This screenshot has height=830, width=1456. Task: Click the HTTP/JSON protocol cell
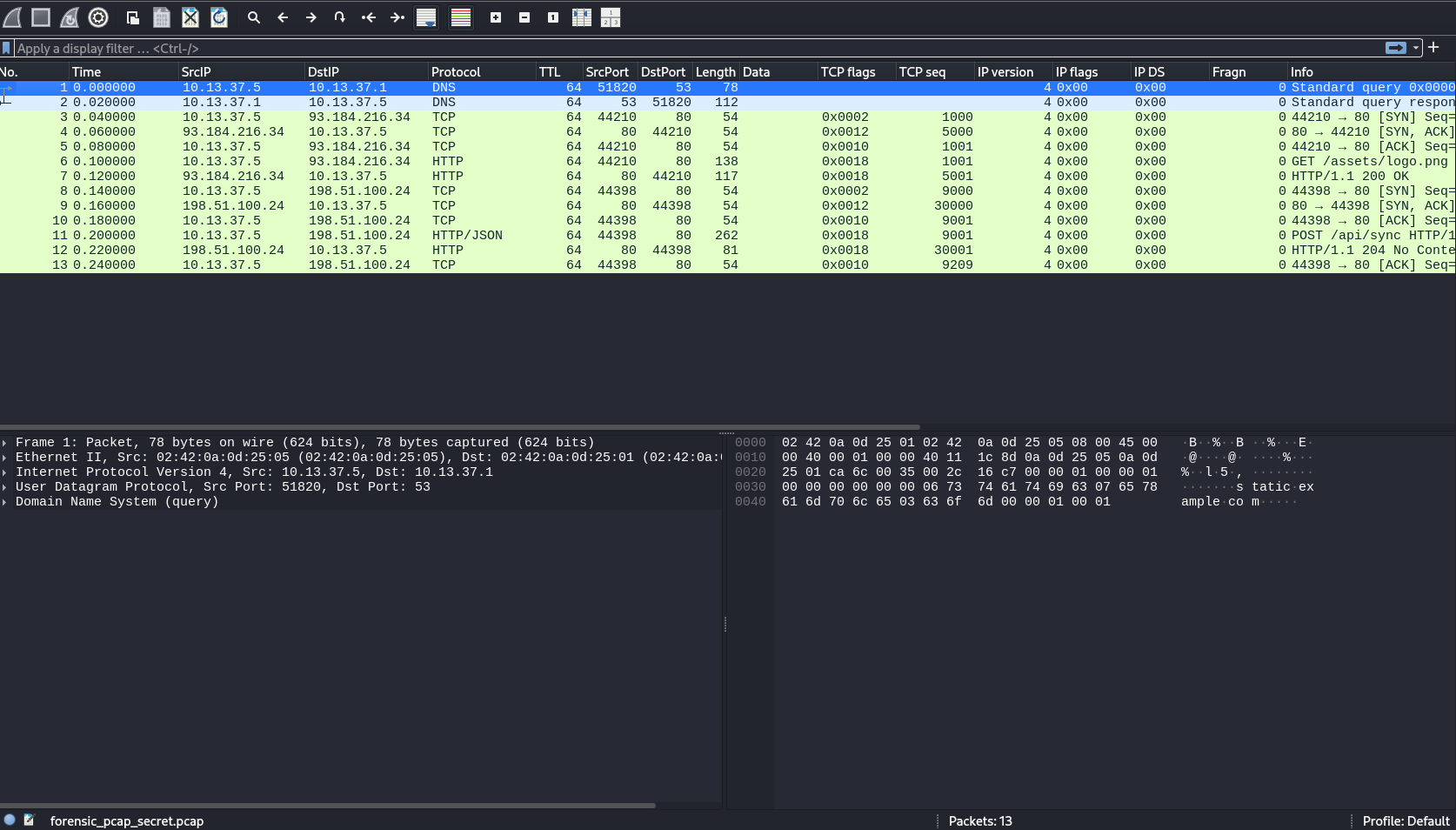[467, 236]
